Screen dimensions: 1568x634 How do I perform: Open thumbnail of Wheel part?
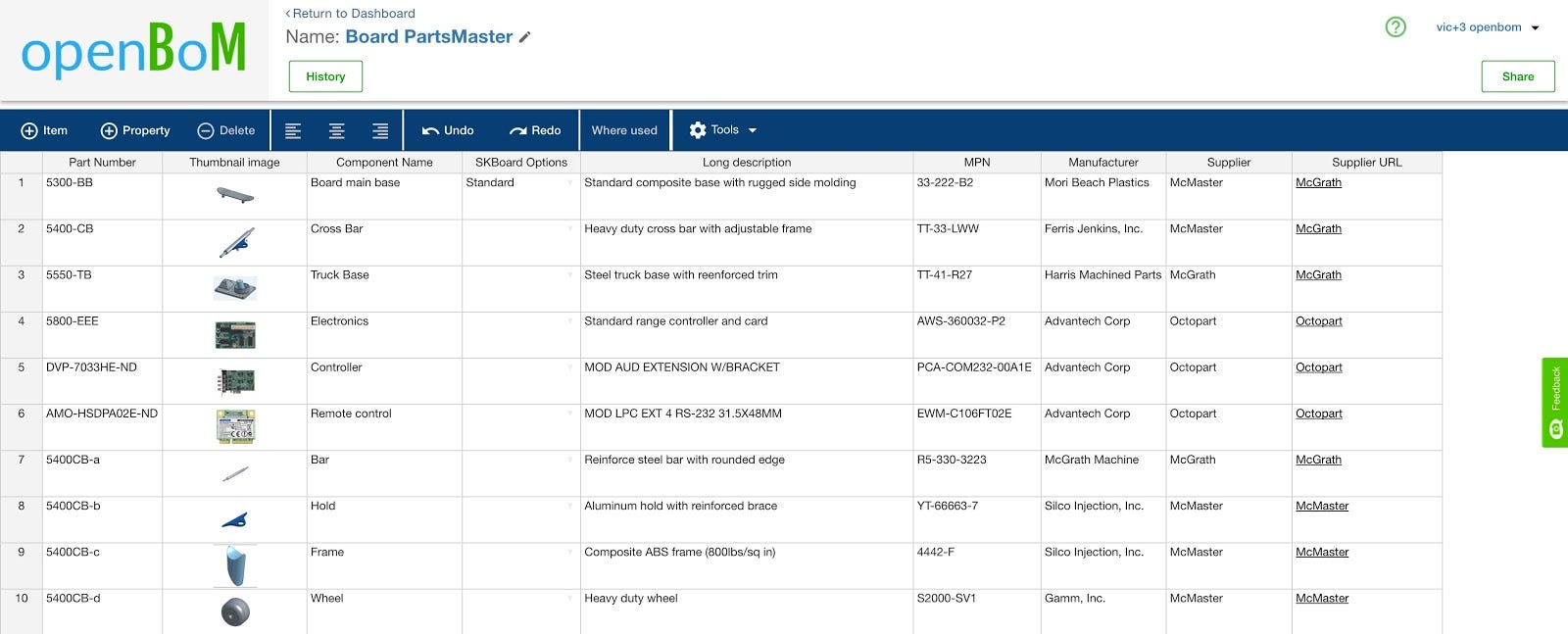pos(235,612)
